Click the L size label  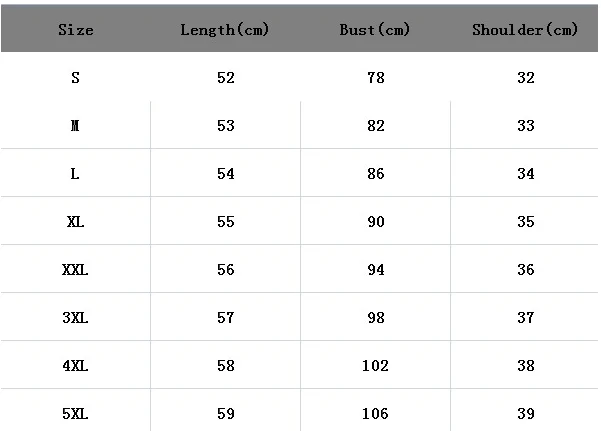[x=75, y=174]
